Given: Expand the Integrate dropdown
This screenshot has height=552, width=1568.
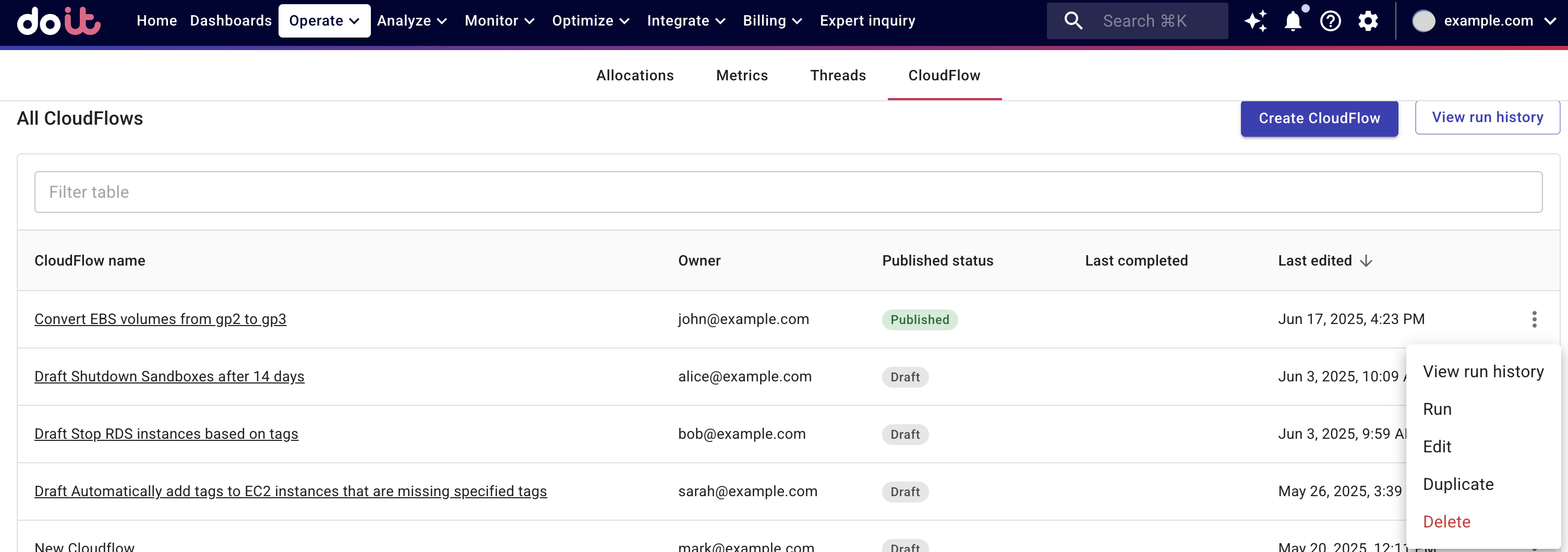Looking at the screenshot, I should coord(686,21).
